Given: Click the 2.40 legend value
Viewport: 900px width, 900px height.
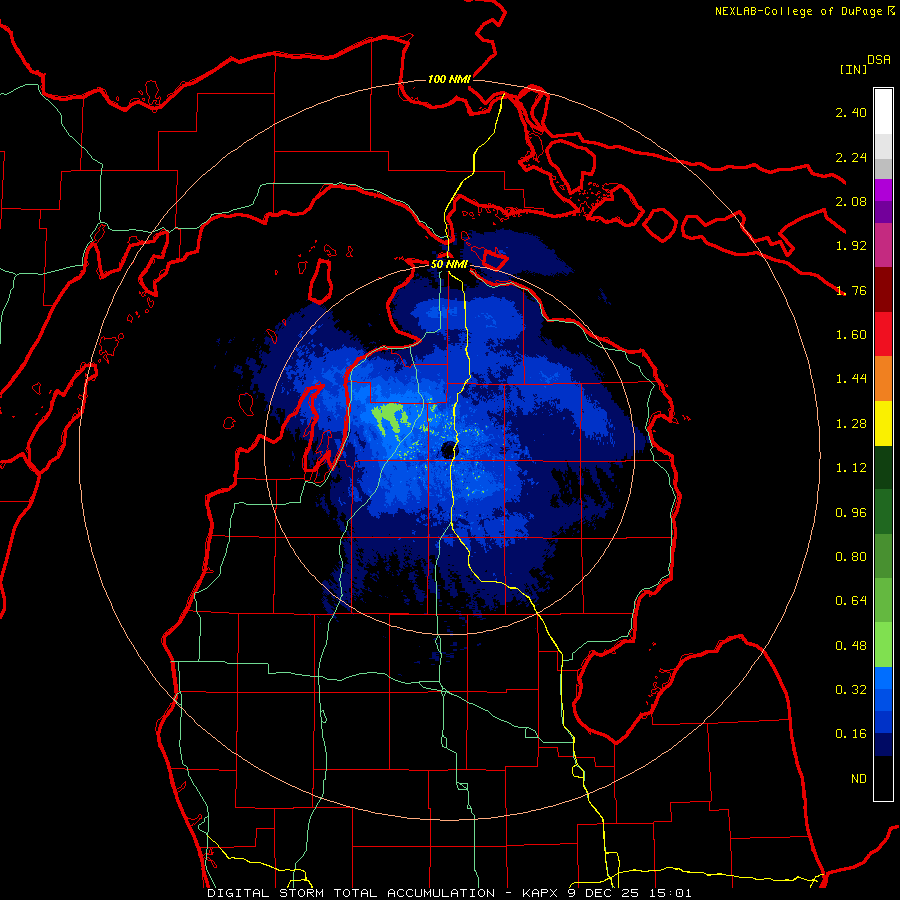Looking at the screenshot, I should click(x=851, y=112).
